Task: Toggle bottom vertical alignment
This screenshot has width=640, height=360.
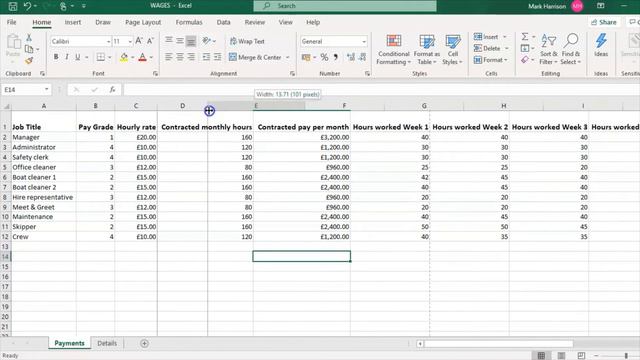Action: click(191, 41)
